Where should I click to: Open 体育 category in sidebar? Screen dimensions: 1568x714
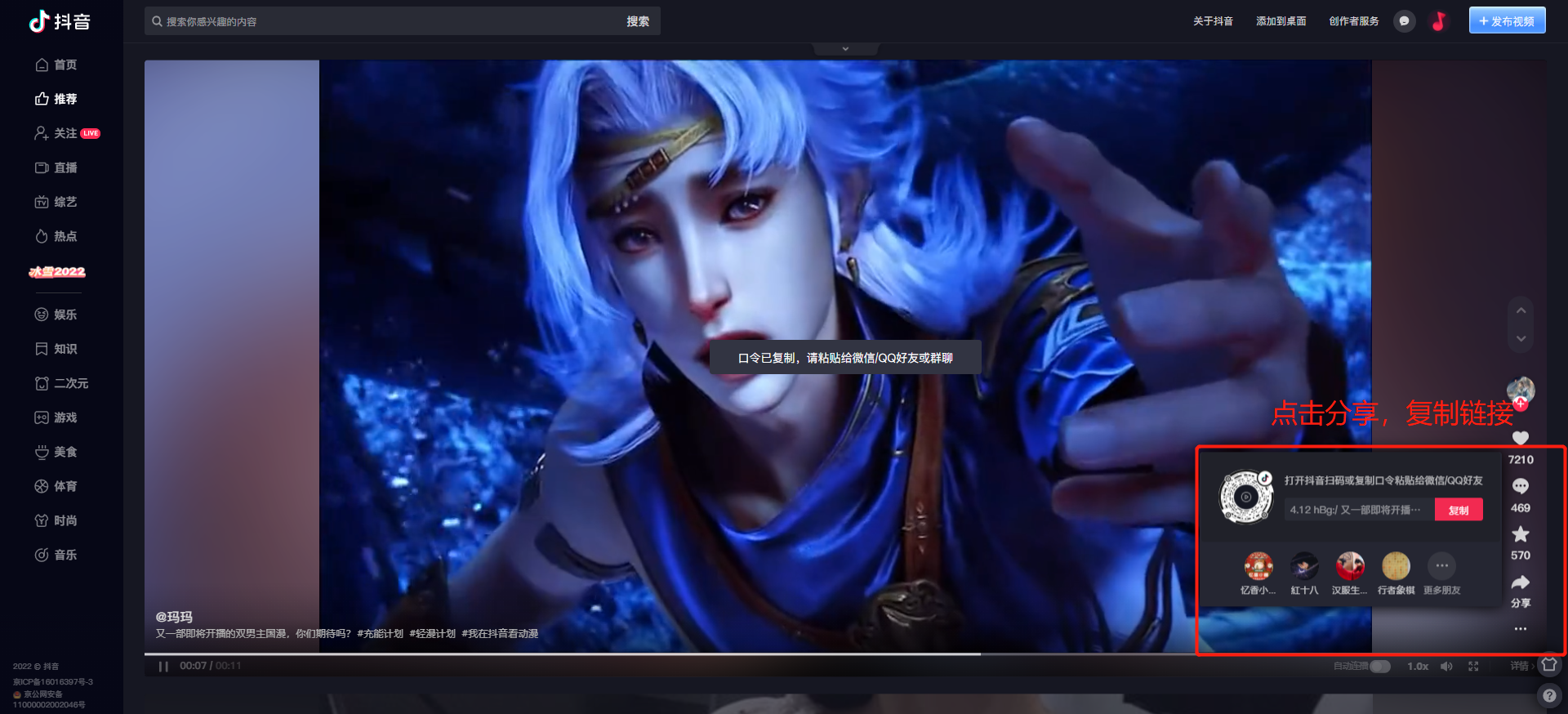pos(56,486)
